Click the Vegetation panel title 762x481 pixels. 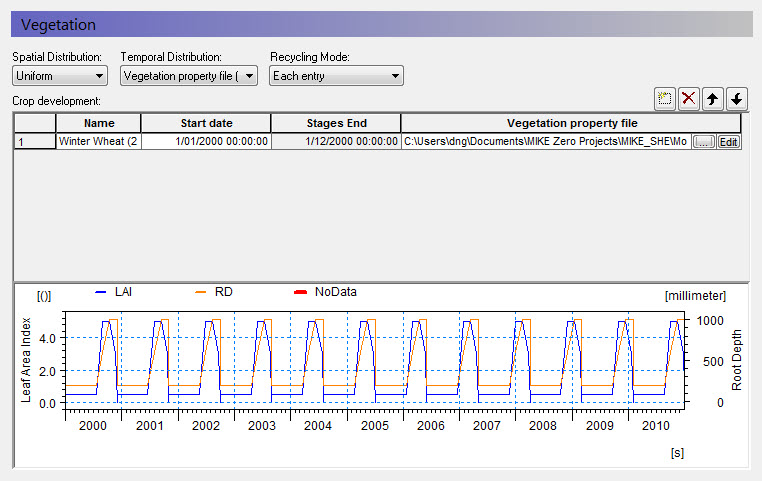pyautogui.click(x=58, y=25)
